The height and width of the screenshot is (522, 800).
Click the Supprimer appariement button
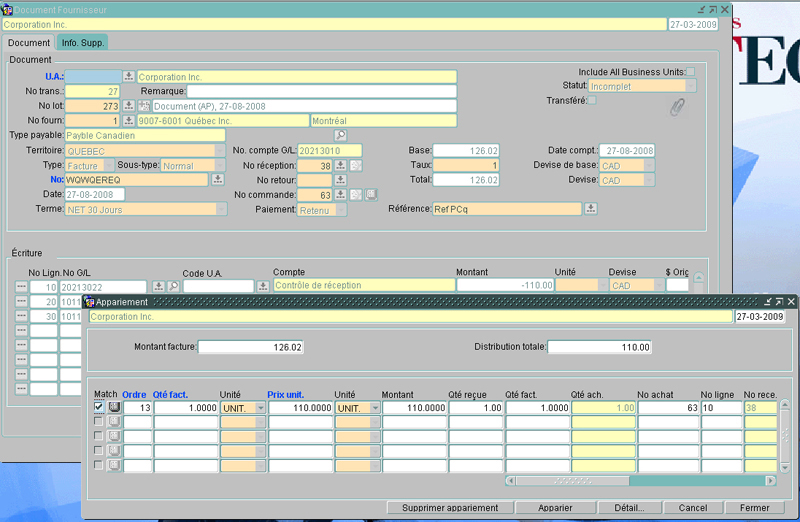click(x=449, y=508)
